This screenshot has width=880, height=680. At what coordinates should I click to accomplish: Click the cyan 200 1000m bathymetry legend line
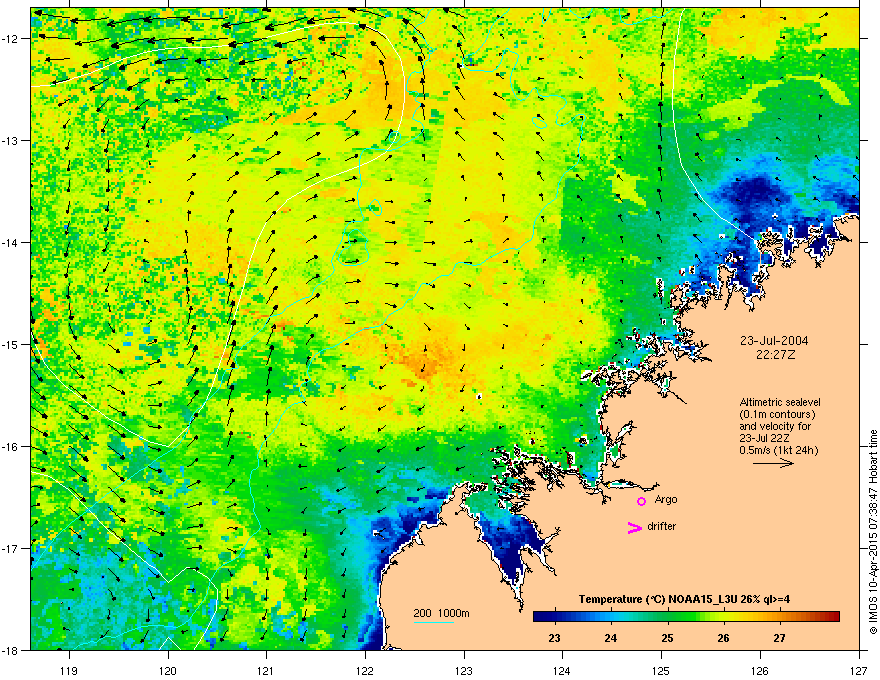[433, 622]
